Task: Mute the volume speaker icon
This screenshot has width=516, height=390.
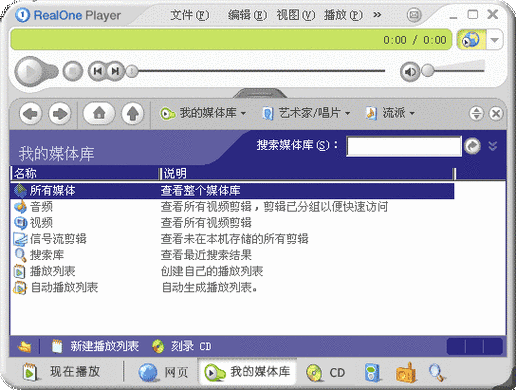Action: point(410,71)
